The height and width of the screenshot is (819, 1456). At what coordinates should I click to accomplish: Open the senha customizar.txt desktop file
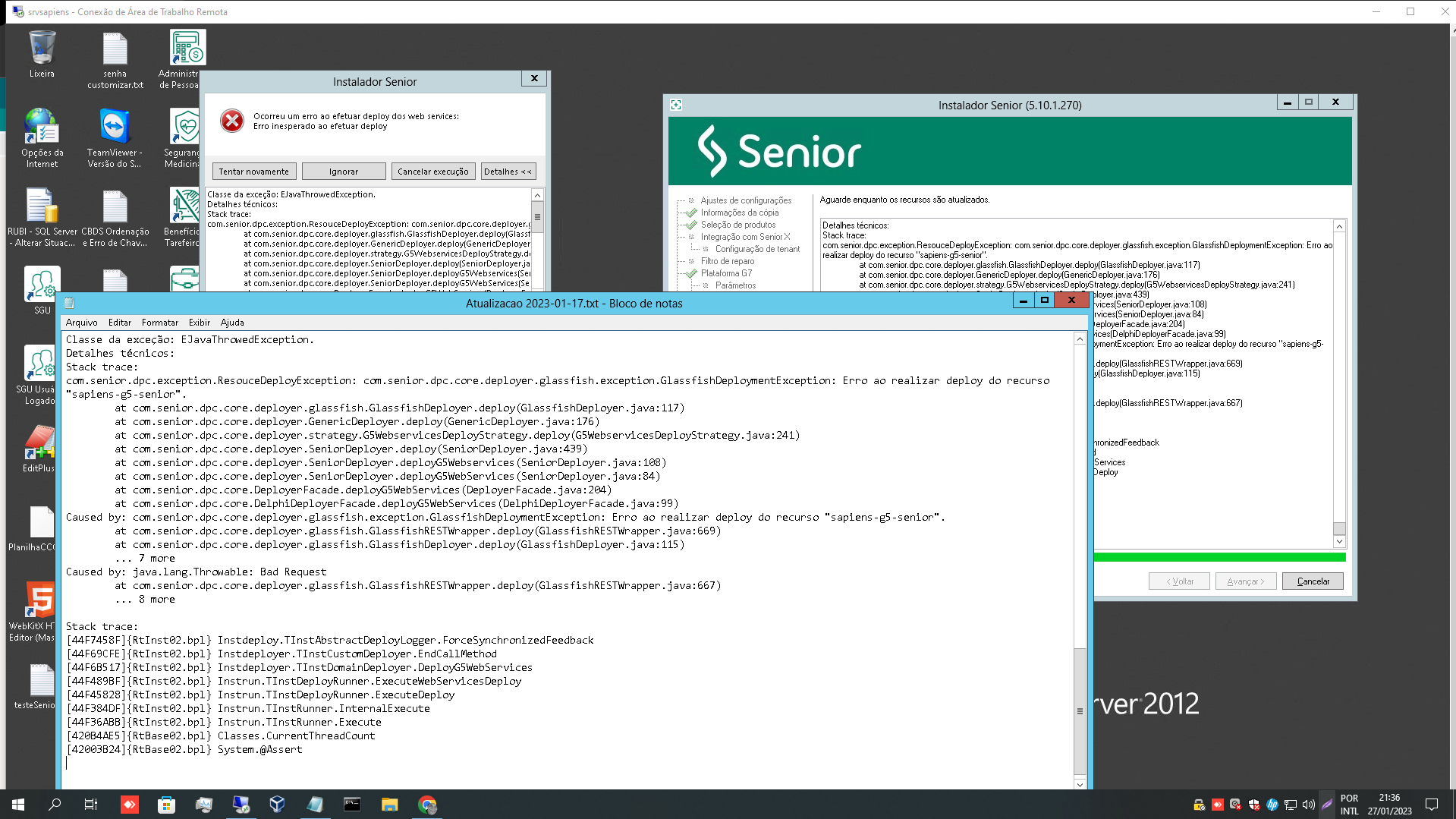pos(115,60)
